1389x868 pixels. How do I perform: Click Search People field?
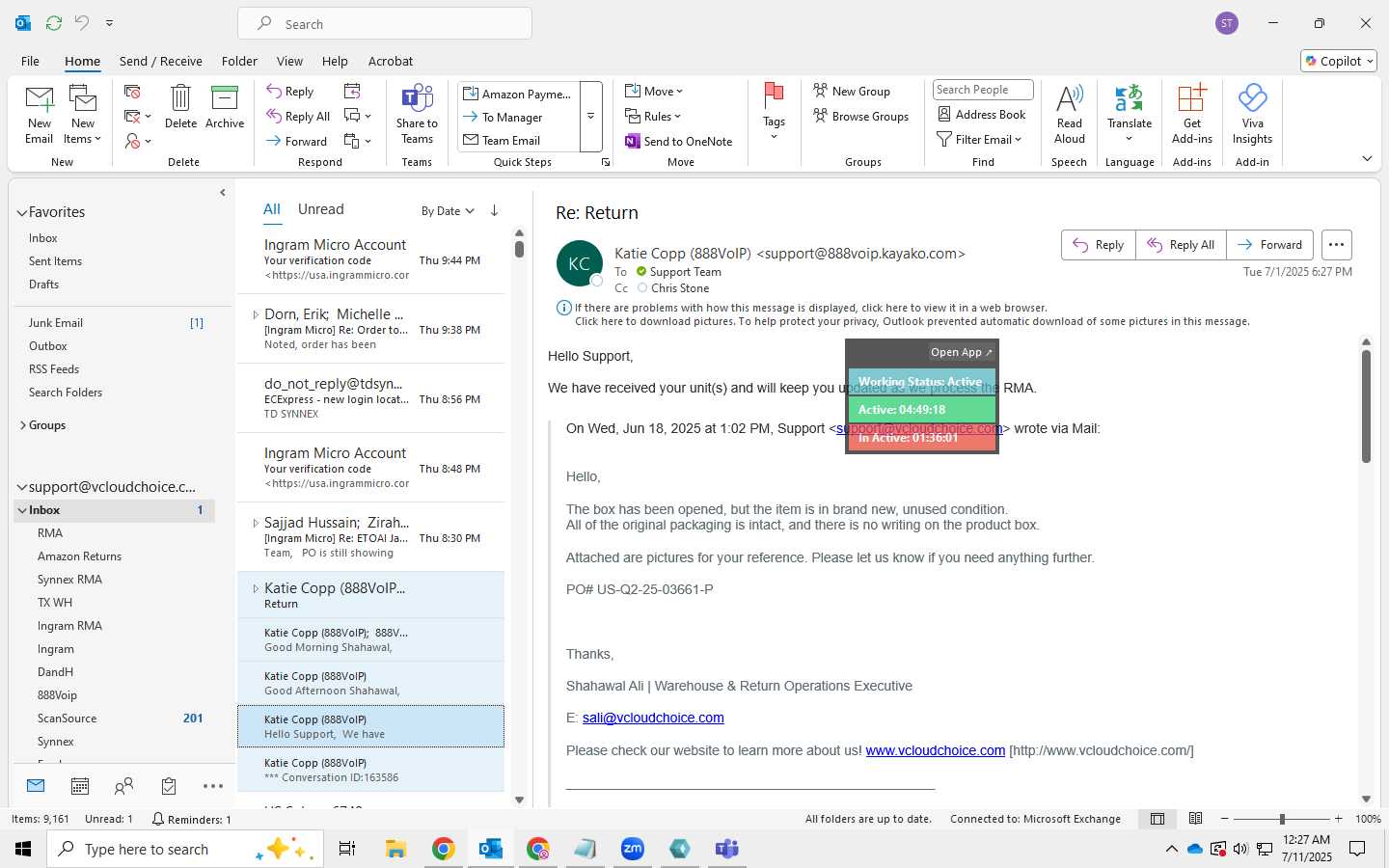pos(983,90)
